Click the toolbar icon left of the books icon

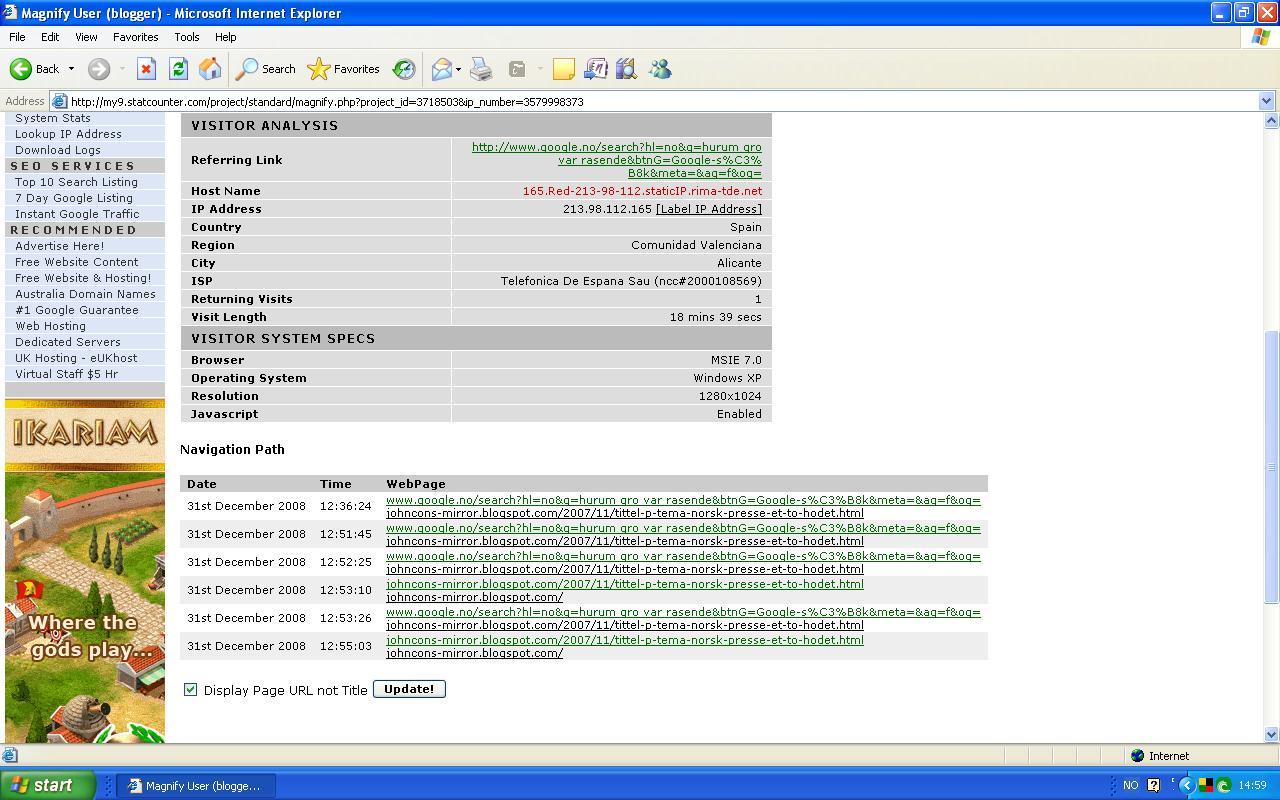tap(596, 69)
